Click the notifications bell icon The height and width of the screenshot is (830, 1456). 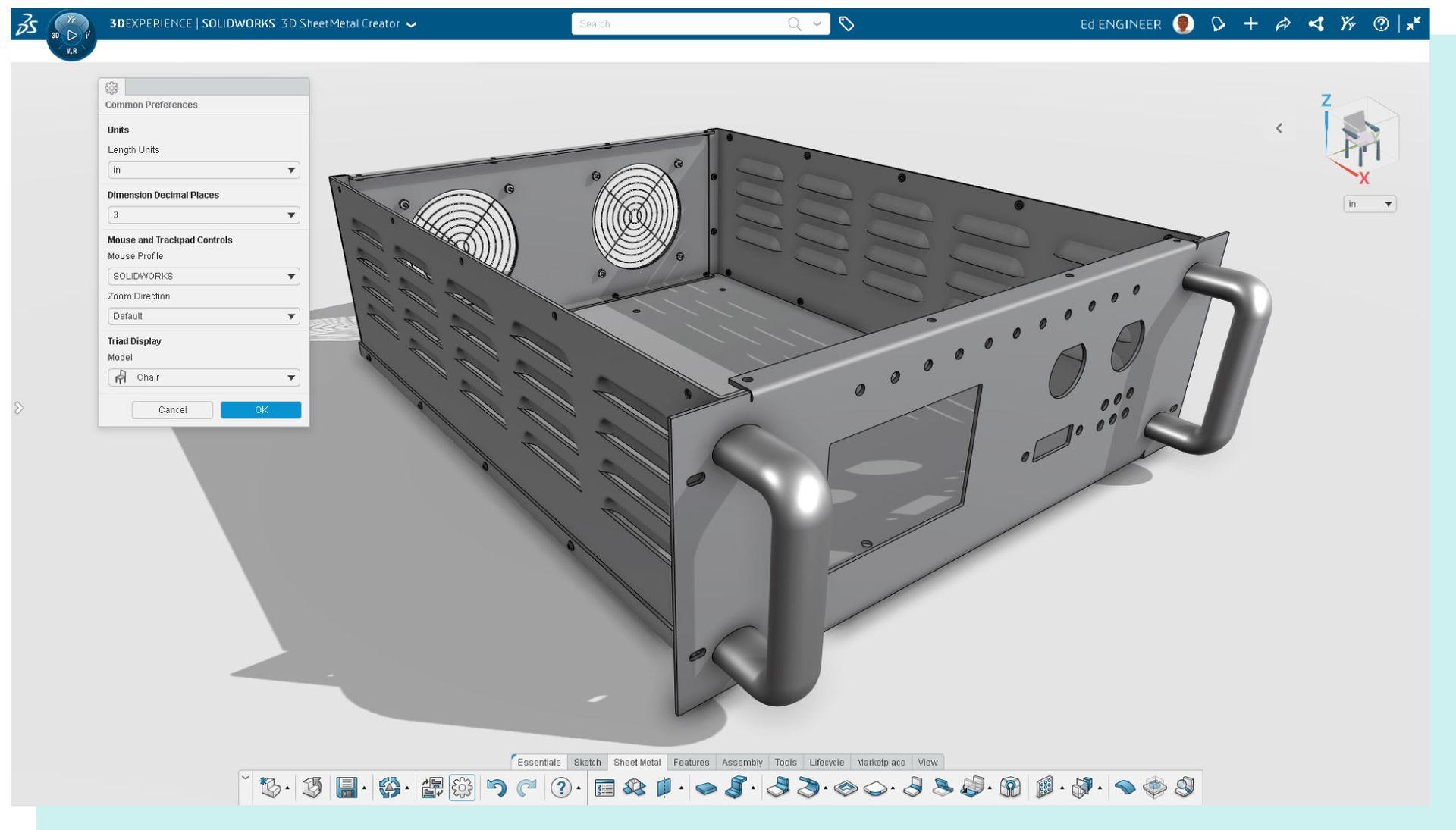point(1218,24)
